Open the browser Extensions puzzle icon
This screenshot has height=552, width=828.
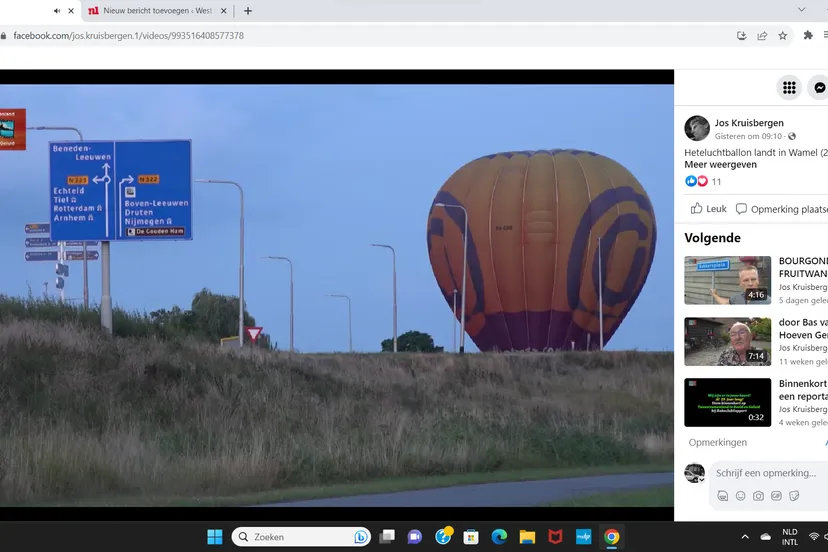pyautogui.click(x=808, y=35)
